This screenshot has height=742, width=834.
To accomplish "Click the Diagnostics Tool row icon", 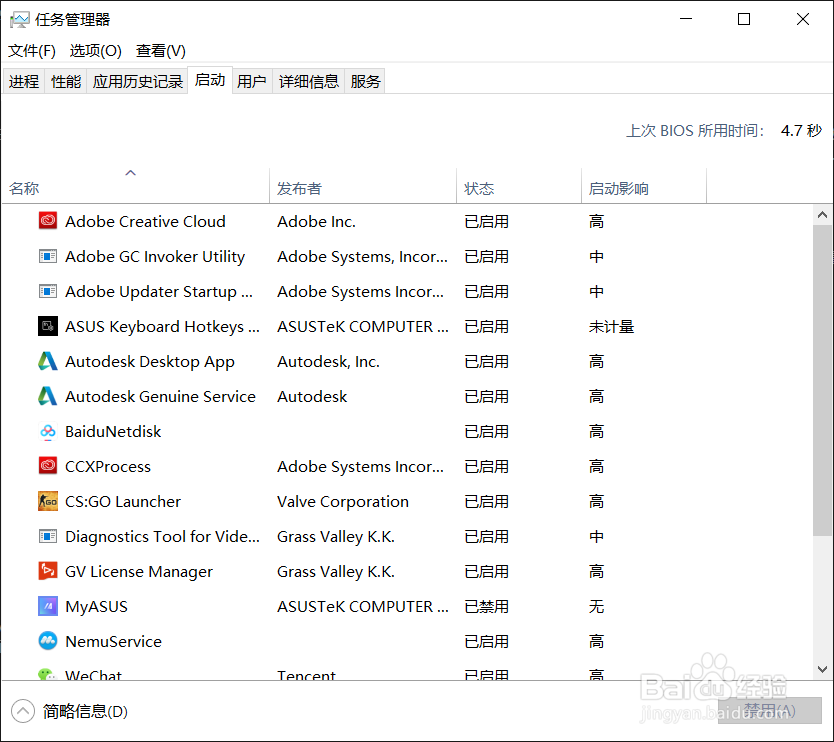I will pyautogui.click(x=48, y=536).
